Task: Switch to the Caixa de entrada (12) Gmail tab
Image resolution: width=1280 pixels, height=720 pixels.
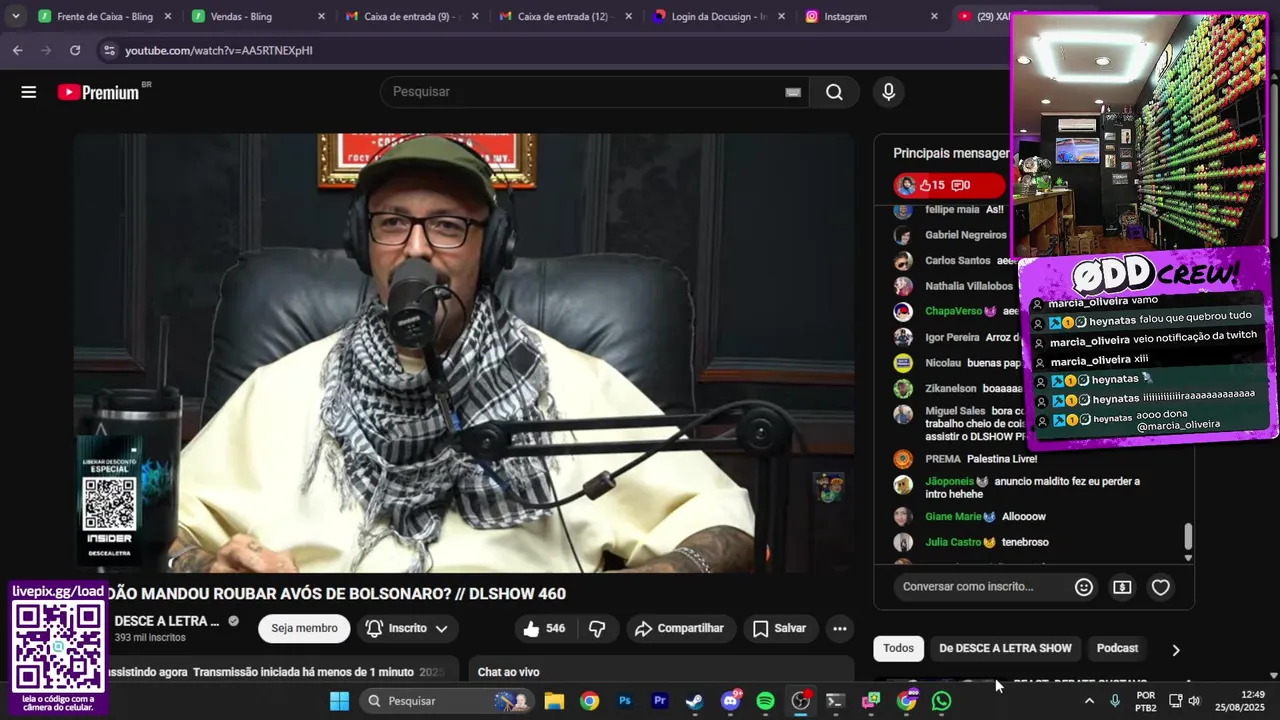Action: coord(565,16)
